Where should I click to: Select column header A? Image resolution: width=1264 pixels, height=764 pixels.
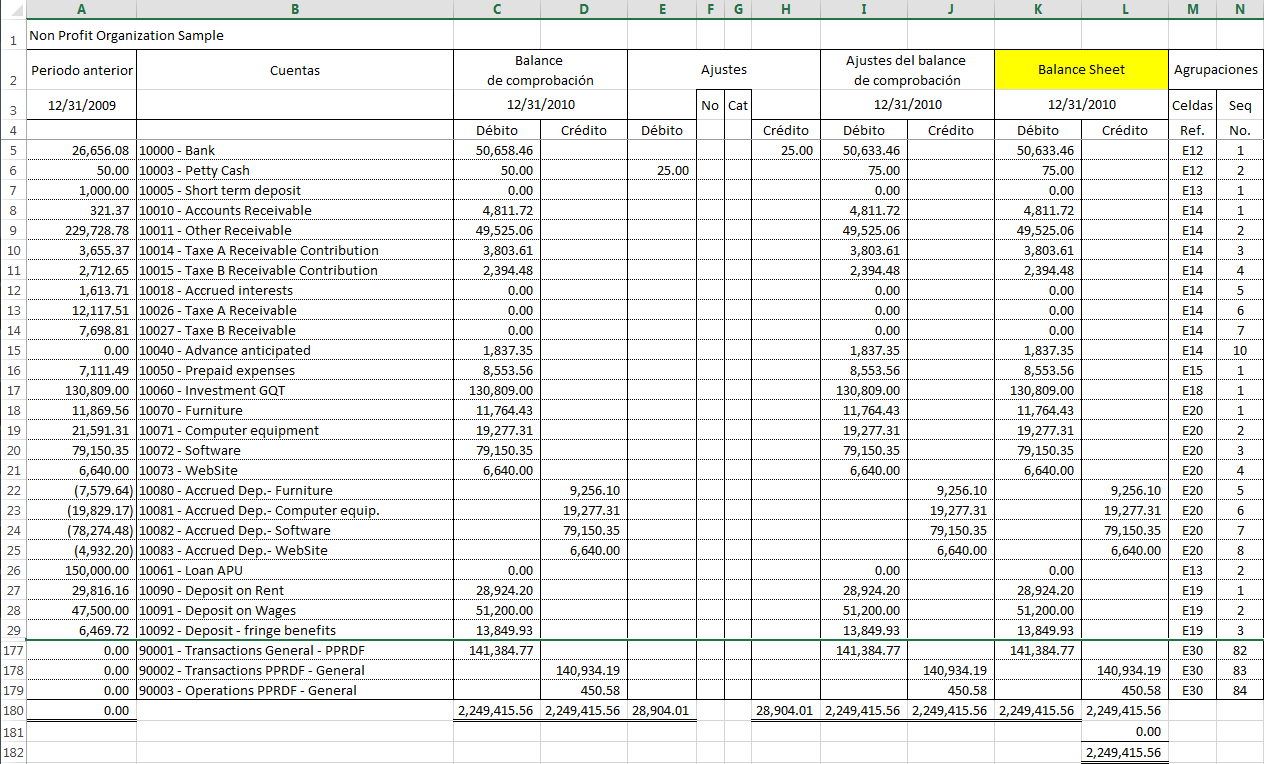click(80, 9)
